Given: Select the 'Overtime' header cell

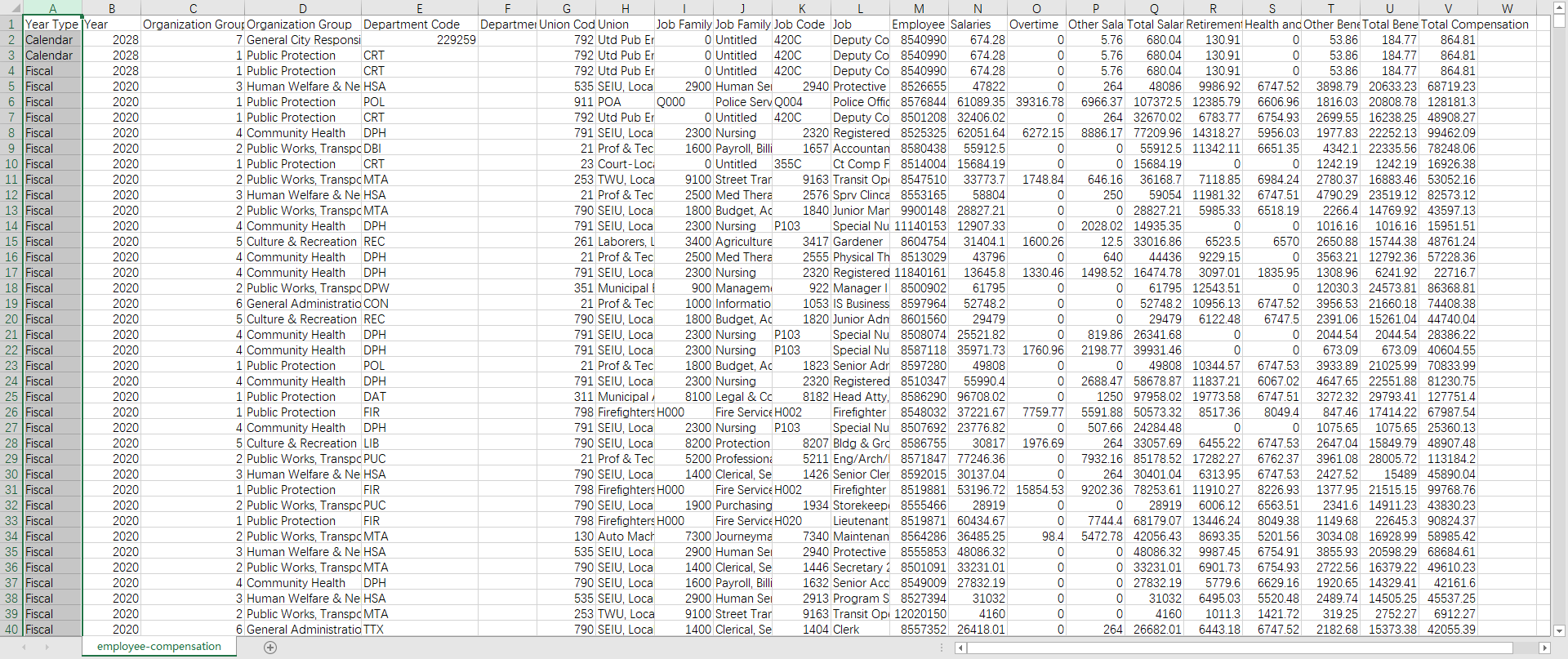Looking at the screenshot, I should pos(1036,24).
